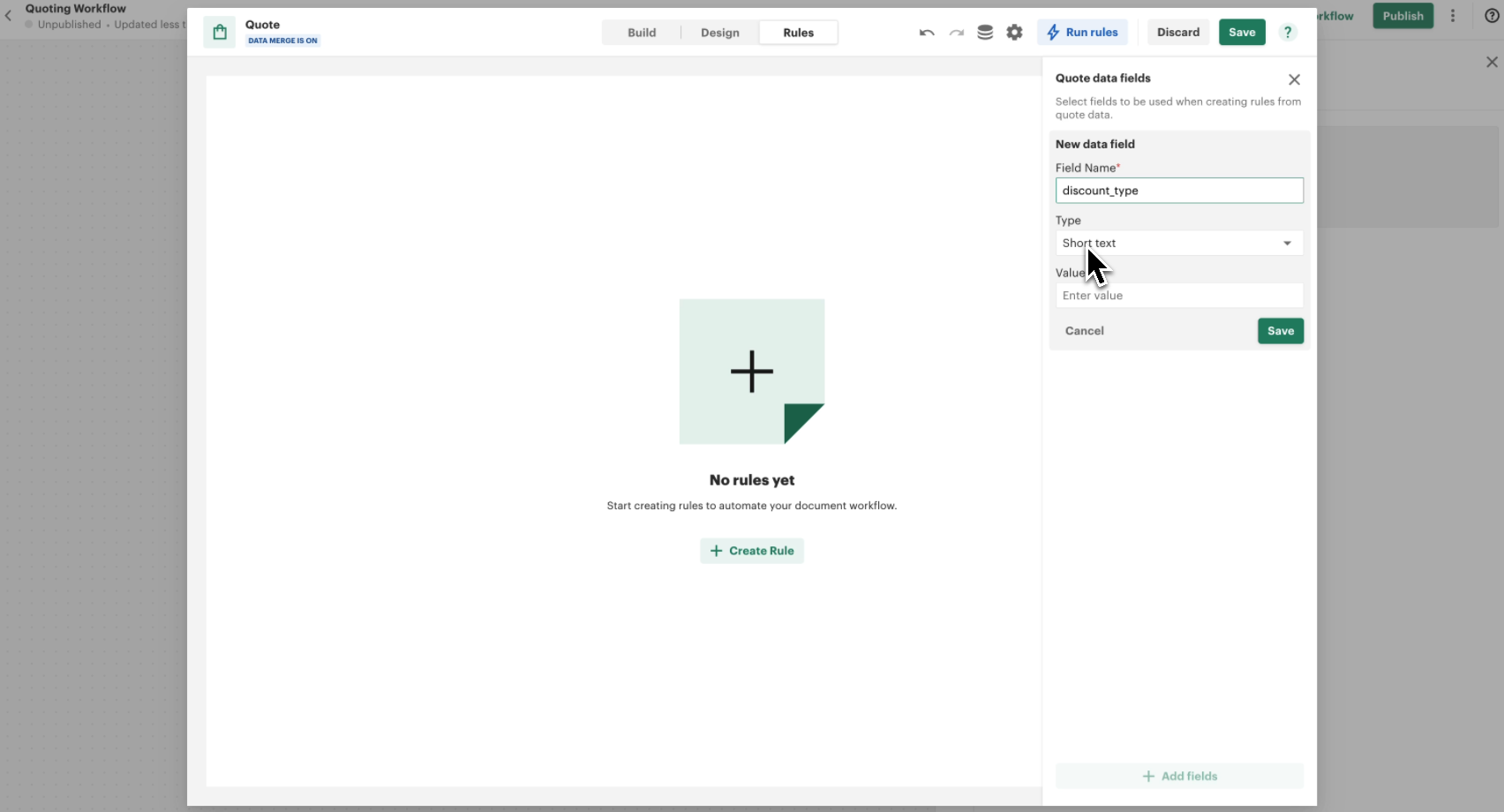Open the Short text Type dropdown
The height and width of the screenshot is (812, 1504).
click(1178, 243)
